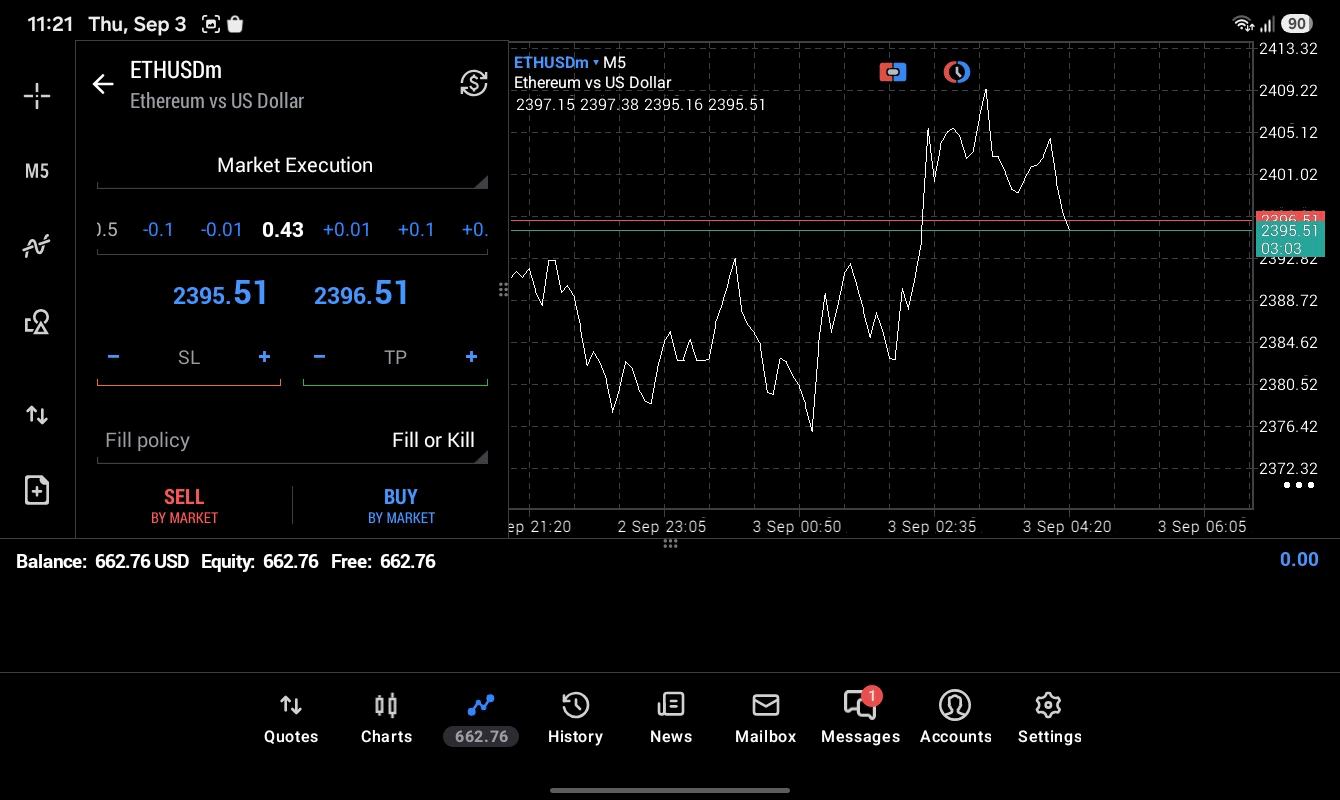
Task: Create new document icon in sidebar
Action: click(37, 490)
